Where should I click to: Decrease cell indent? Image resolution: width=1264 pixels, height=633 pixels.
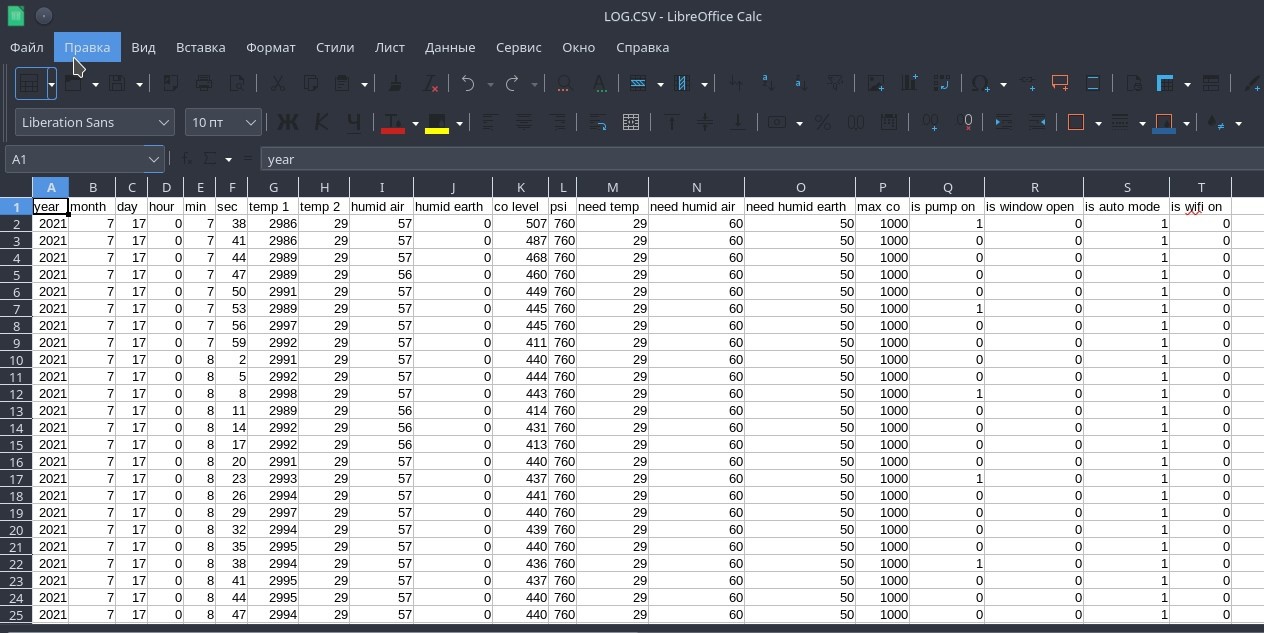pos(1037,122)
